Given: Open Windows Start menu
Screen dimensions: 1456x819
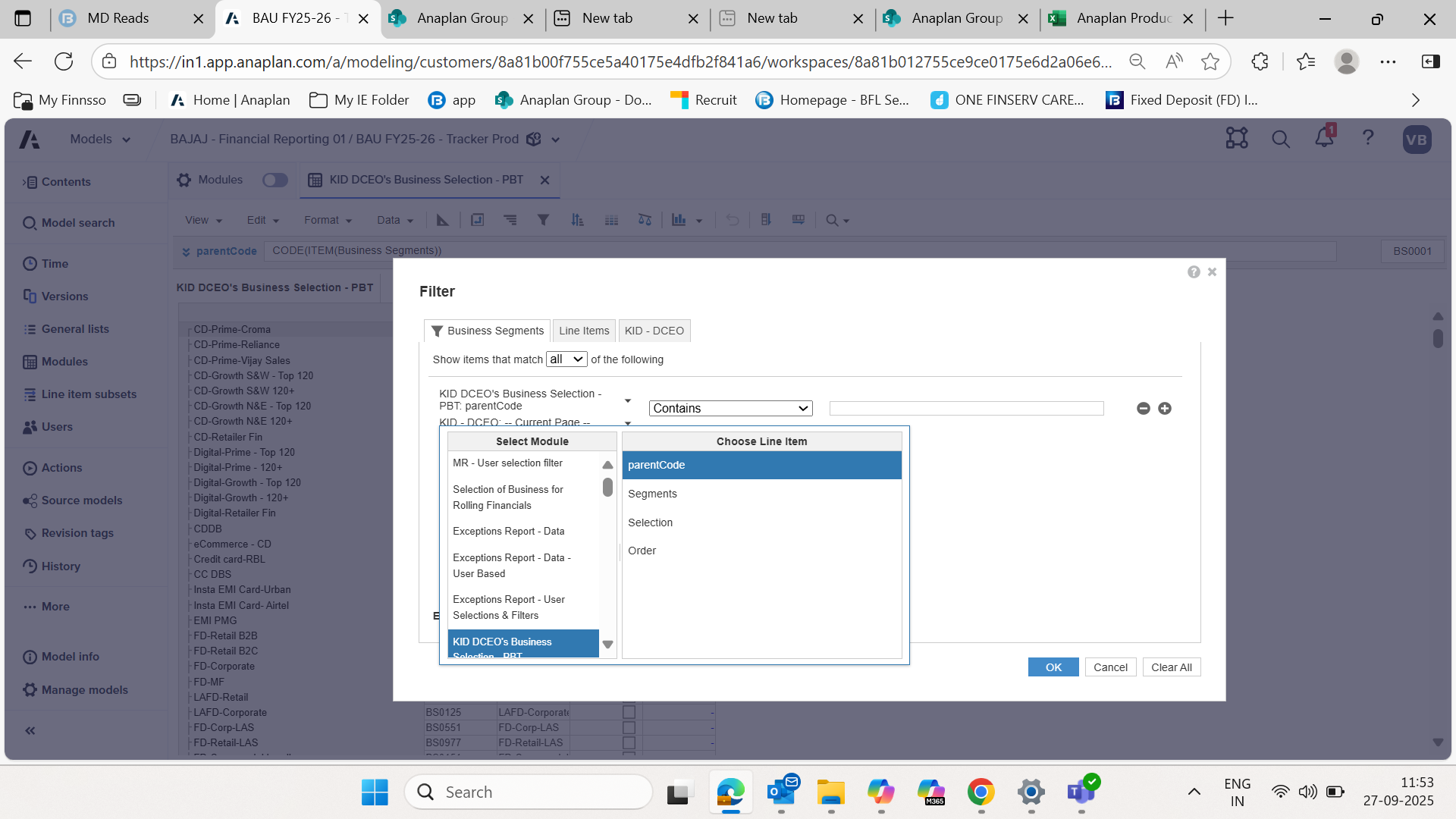Looking at the screenshot, I should 375,792.
